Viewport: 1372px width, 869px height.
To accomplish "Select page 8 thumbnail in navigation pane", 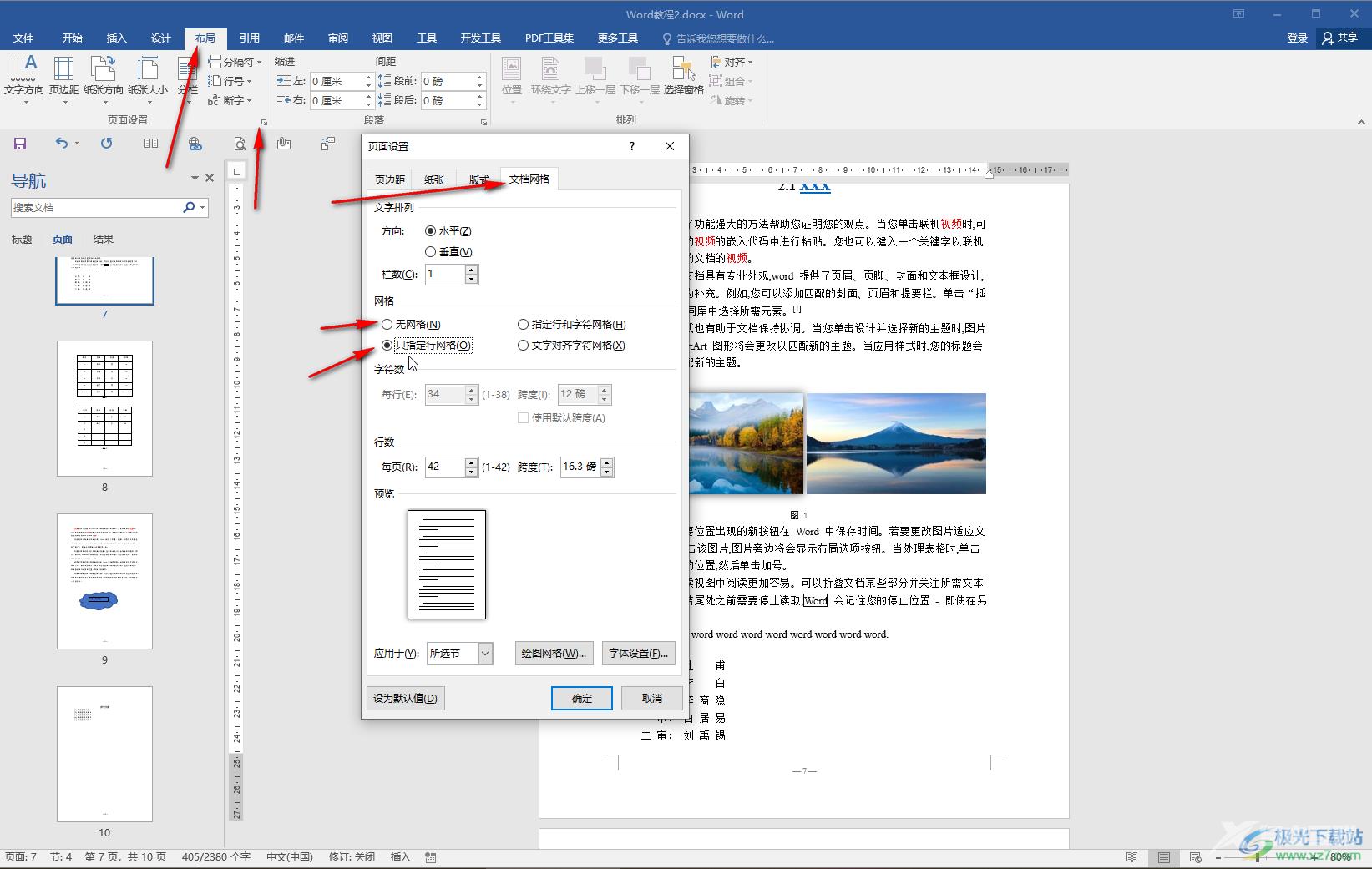I will pyautogui.click(x=104, y=408).
